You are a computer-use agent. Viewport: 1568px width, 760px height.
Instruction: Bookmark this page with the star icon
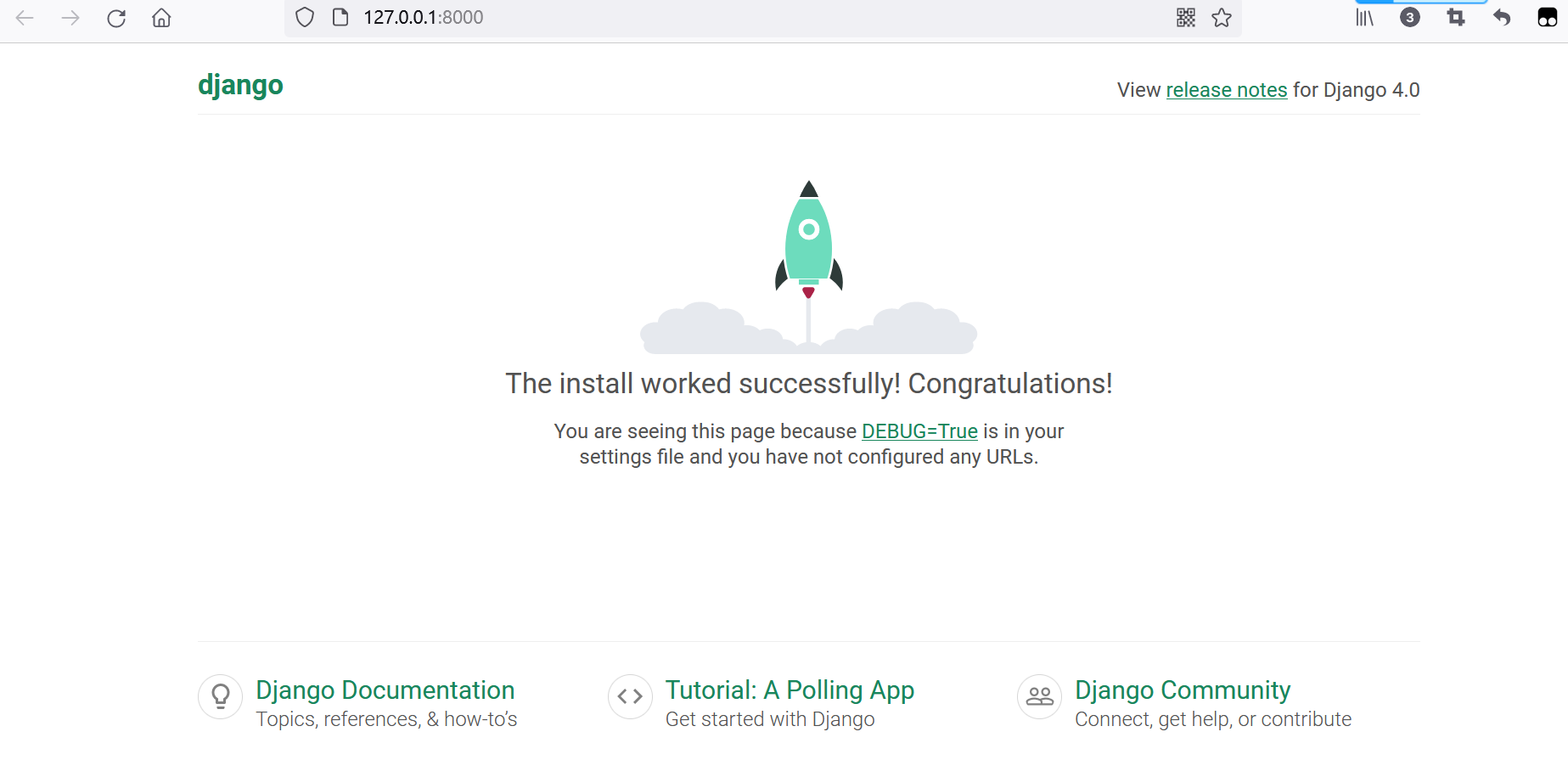tap(1222, 17)
